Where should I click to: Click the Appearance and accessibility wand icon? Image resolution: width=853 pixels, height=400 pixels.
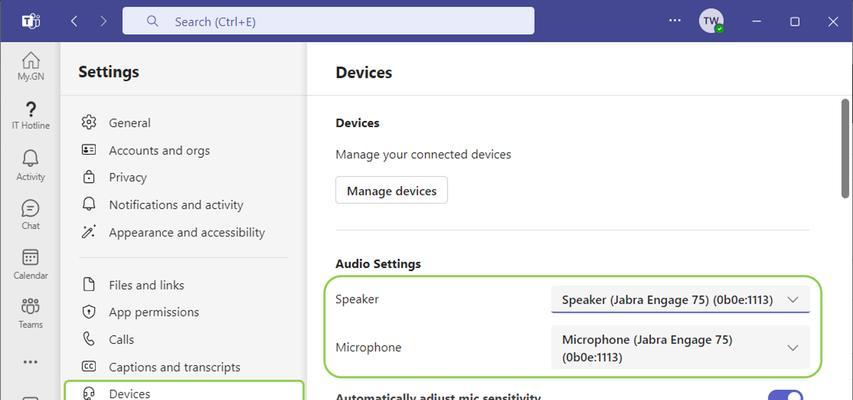89,232
